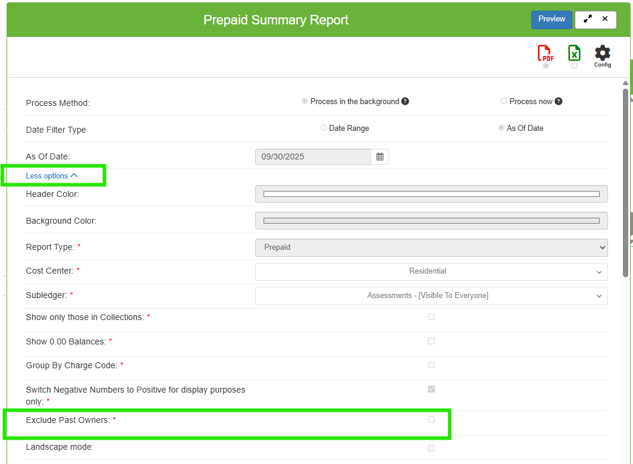
Task: Select As Of Date filter type
Action: (502, 128)
